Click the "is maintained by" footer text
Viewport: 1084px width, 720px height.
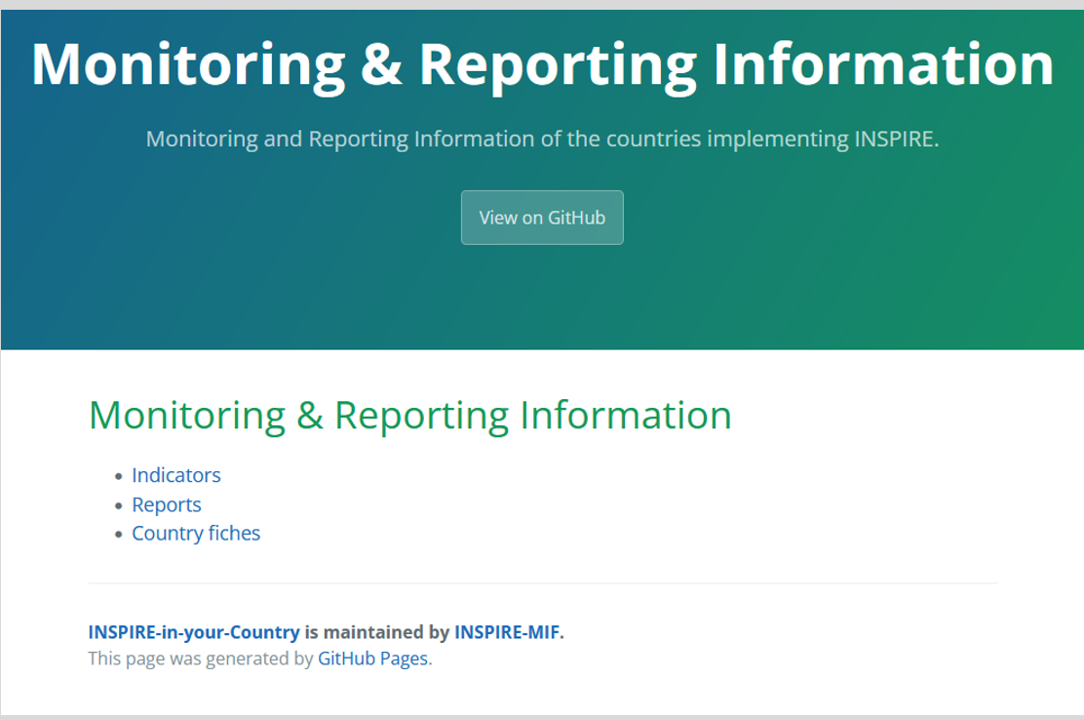(x=377, y=632)
